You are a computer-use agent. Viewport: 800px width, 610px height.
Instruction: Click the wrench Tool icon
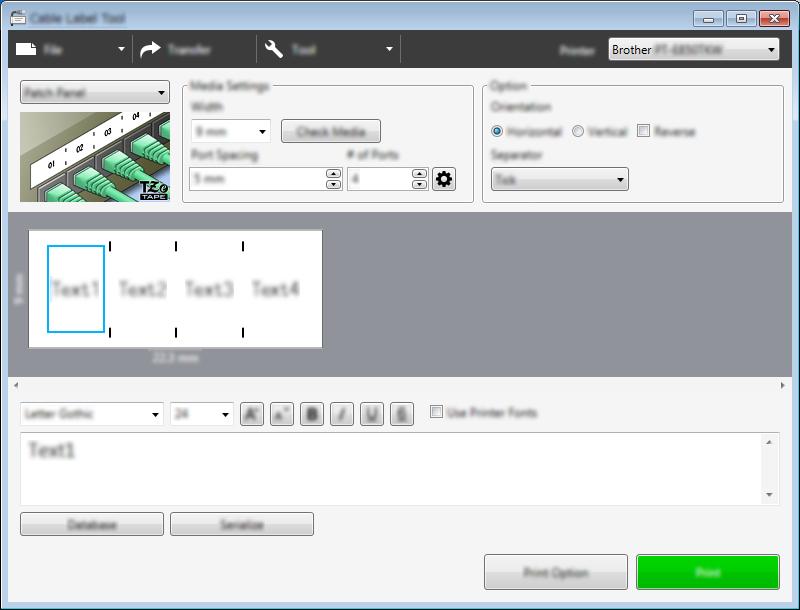[274, 49]
